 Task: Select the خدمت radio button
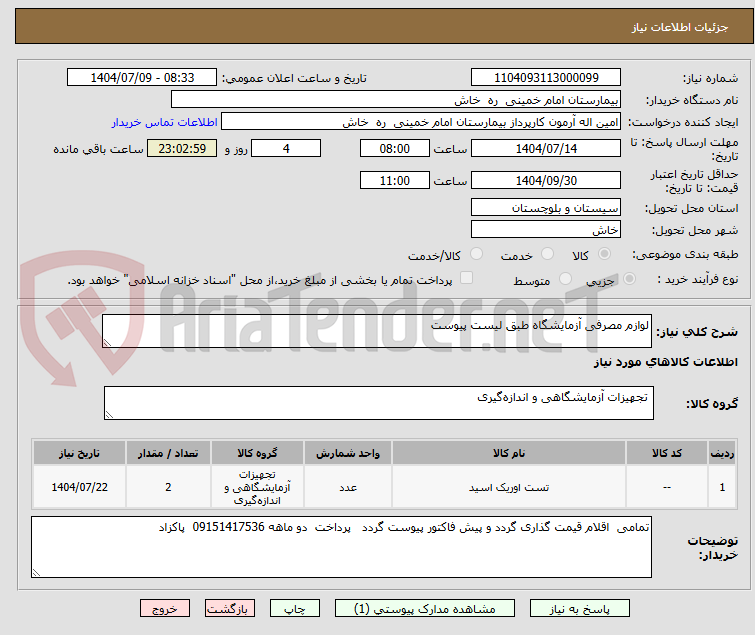(547, 254)
